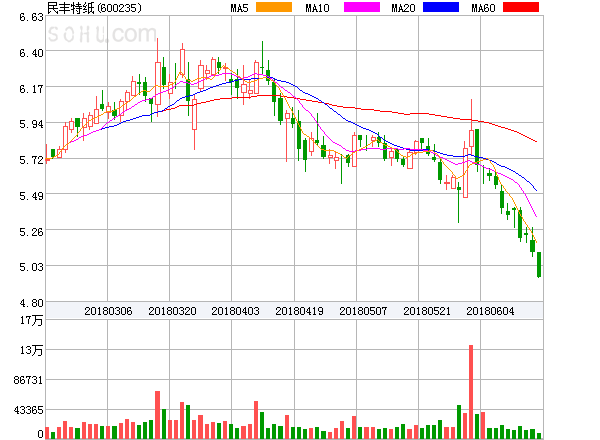The width and height of the screenshot is (600, 440).
Task: Select the 20180306 date marker
Action: click(x=108, y=311)
